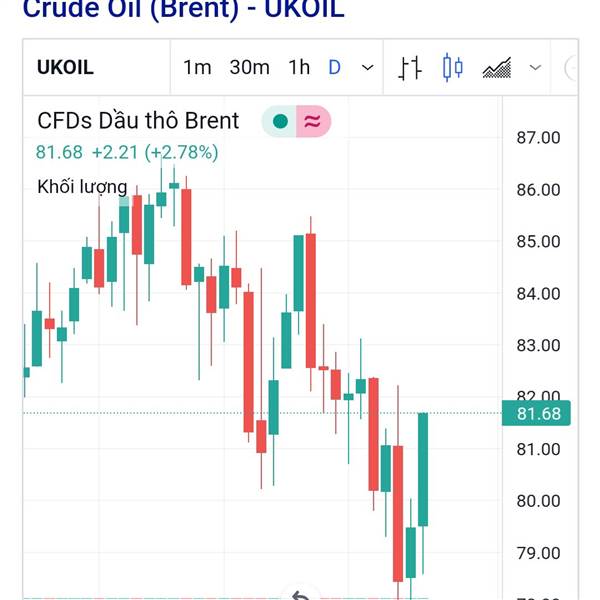The image size is (600, 600).
Task: Click the 85.00 mark on price axis
Action: pyautogui.click(x=538, y=241)
